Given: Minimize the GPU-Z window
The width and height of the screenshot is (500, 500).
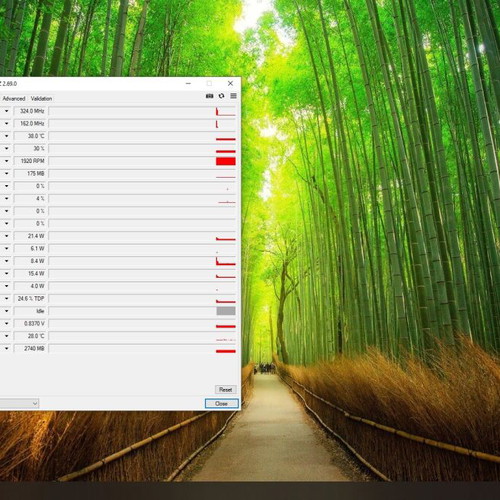Looking at the screenshot, I should click(188, 83).
